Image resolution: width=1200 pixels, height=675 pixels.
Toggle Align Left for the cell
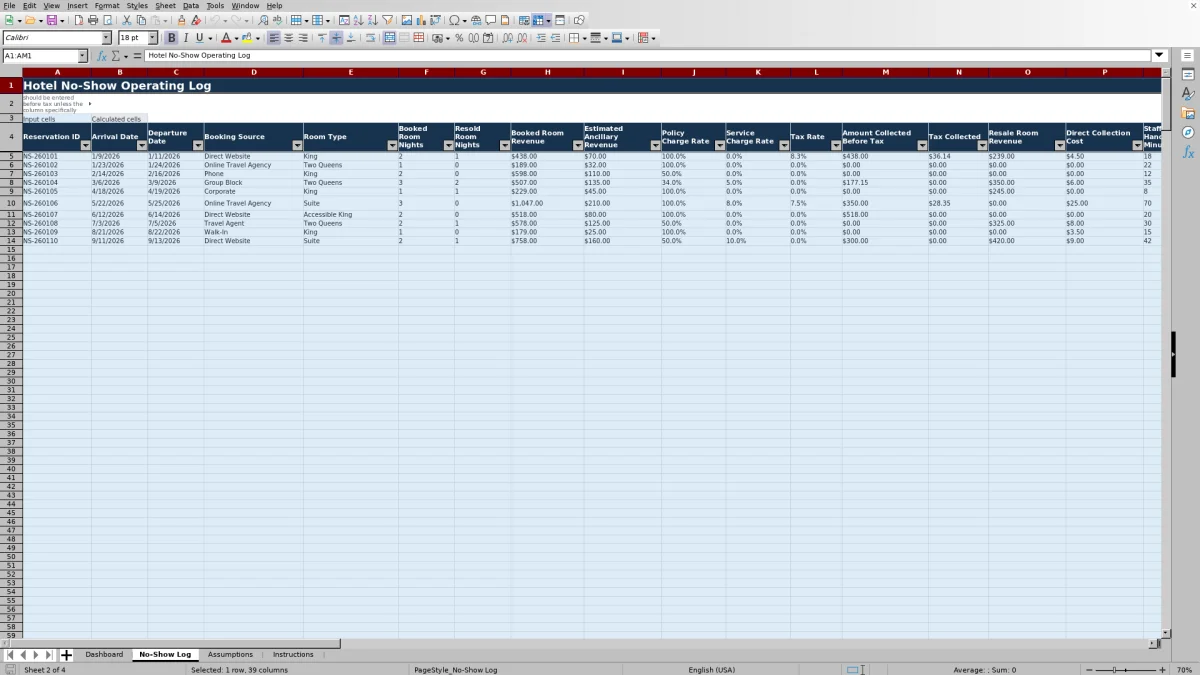[274, 38]
